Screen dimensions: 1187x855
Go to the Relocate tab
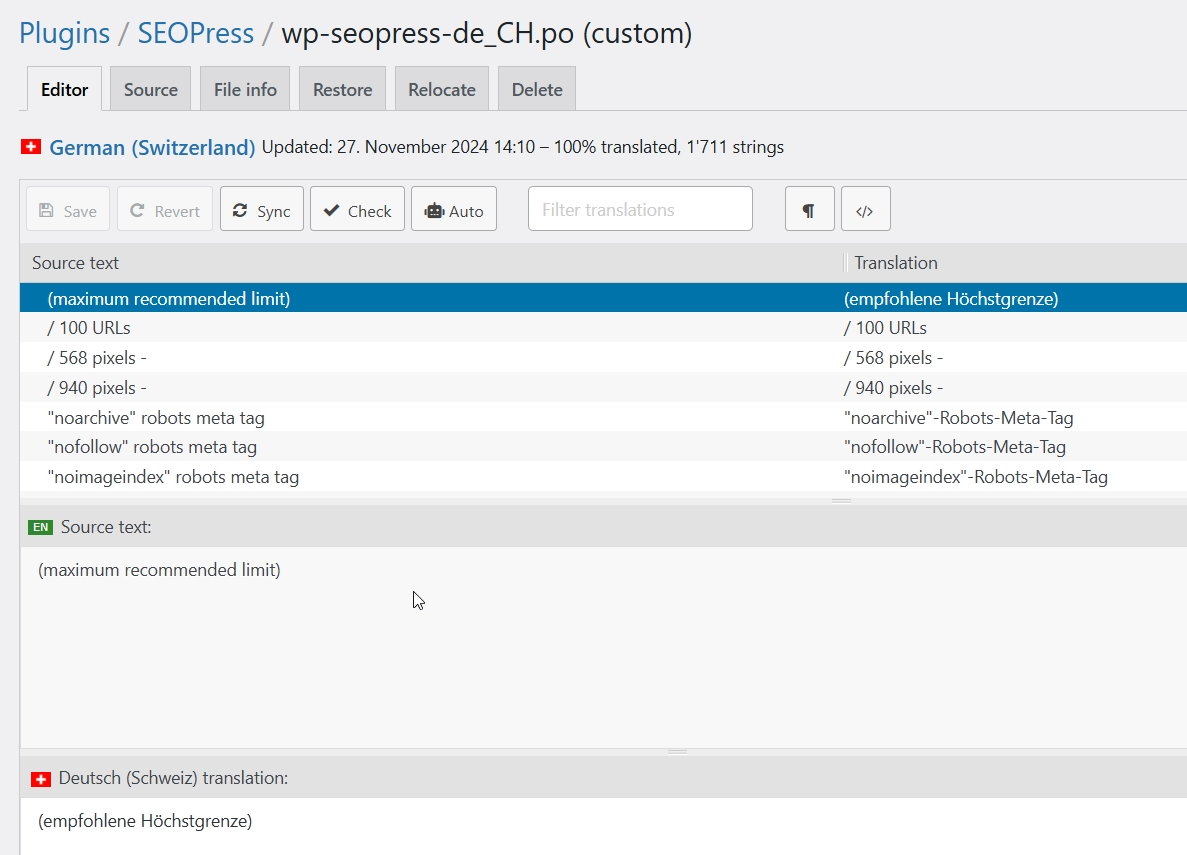pos(441,89)
